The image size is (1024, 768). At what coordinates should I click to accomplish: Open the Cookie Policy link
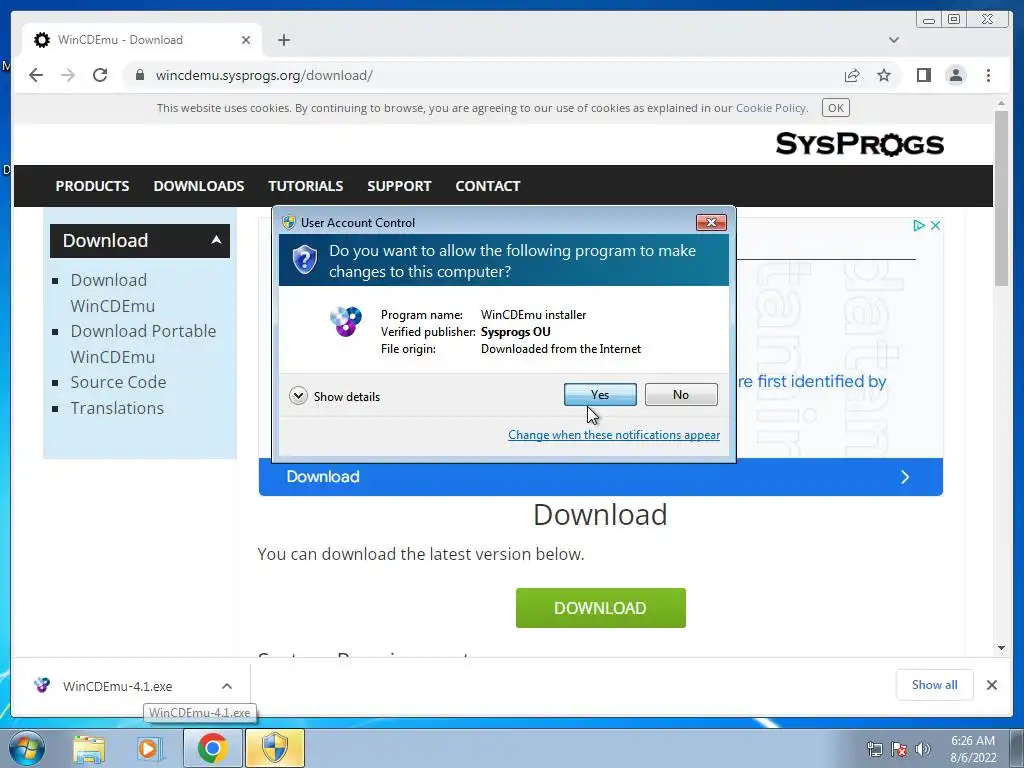point(771,108)
